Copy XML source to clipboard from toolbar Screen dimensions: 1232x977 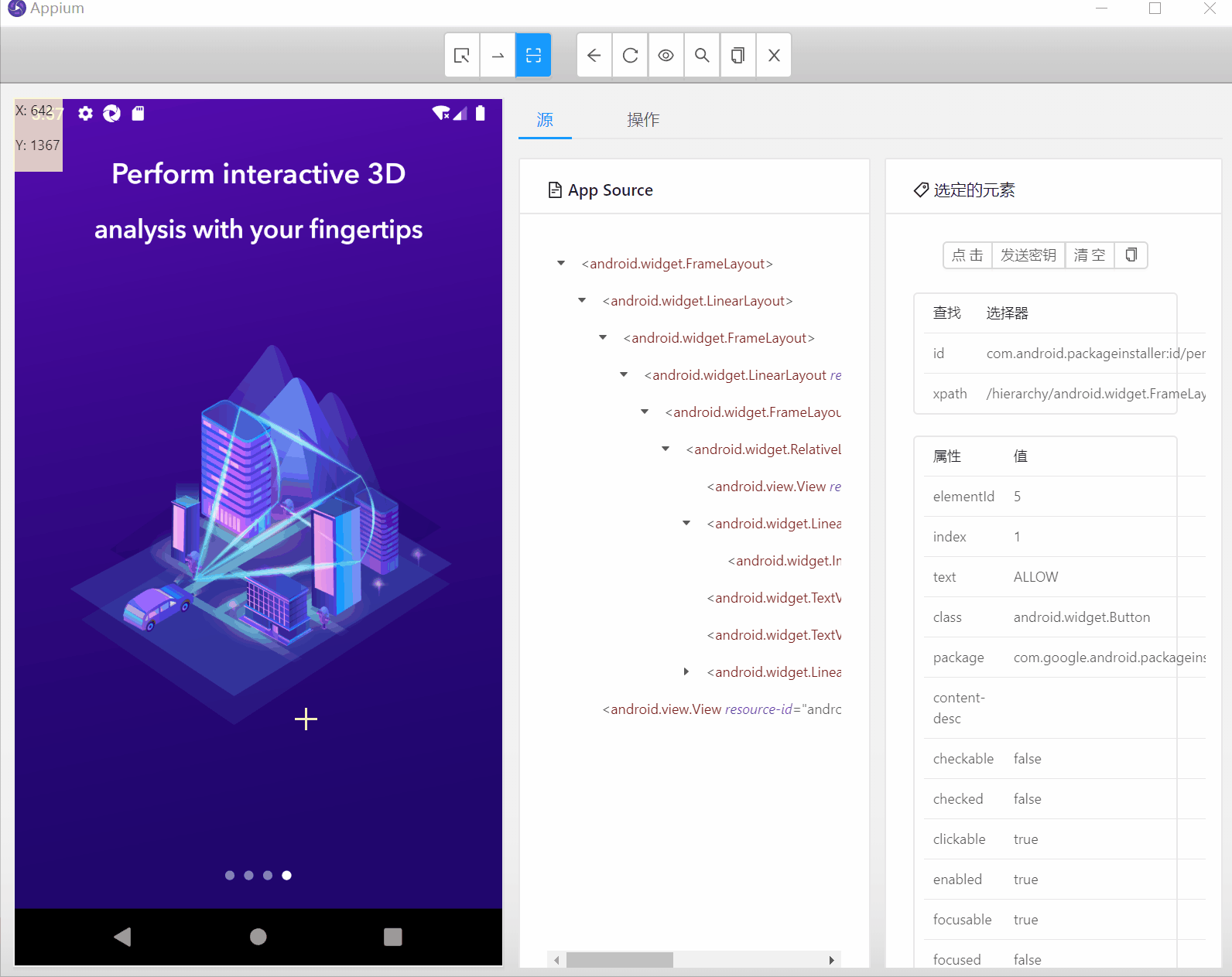[x=738, y=55]
